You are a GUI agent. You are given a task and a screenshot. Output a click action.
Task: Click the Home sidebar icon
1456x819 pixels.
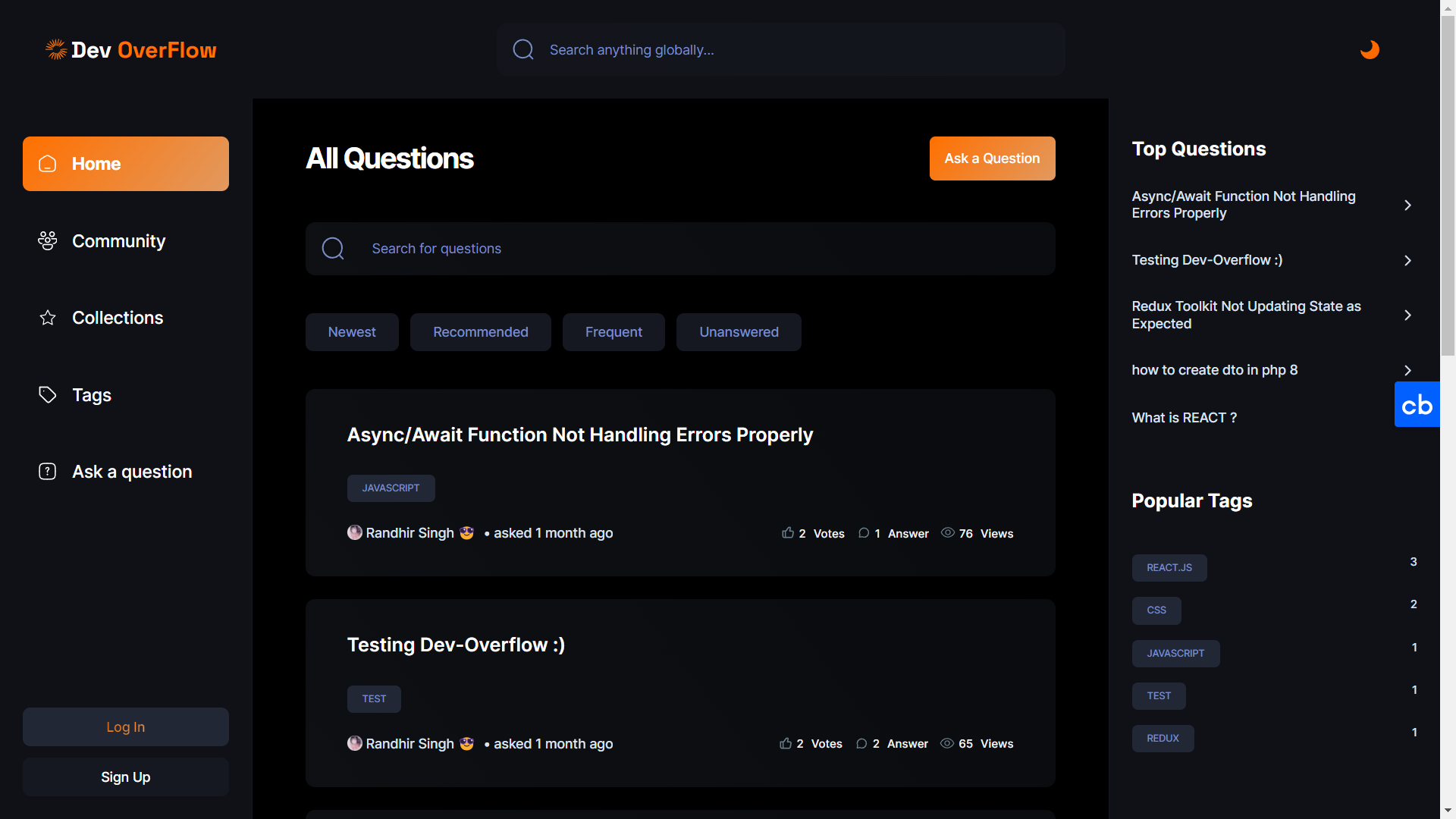pos(48,163)
